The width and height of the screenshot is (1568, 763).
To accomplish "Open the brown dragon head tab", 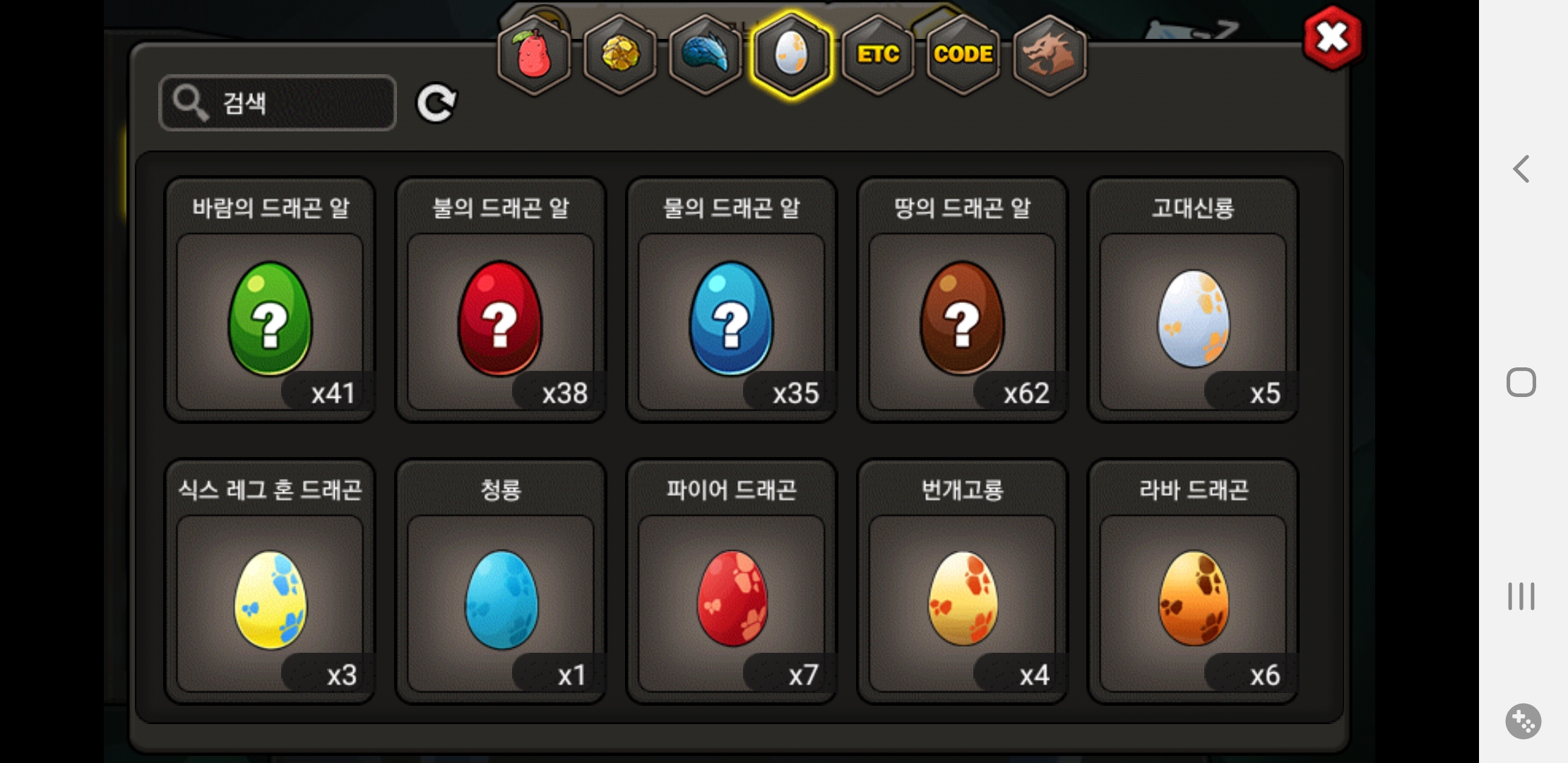I will tap(1050, 55).
